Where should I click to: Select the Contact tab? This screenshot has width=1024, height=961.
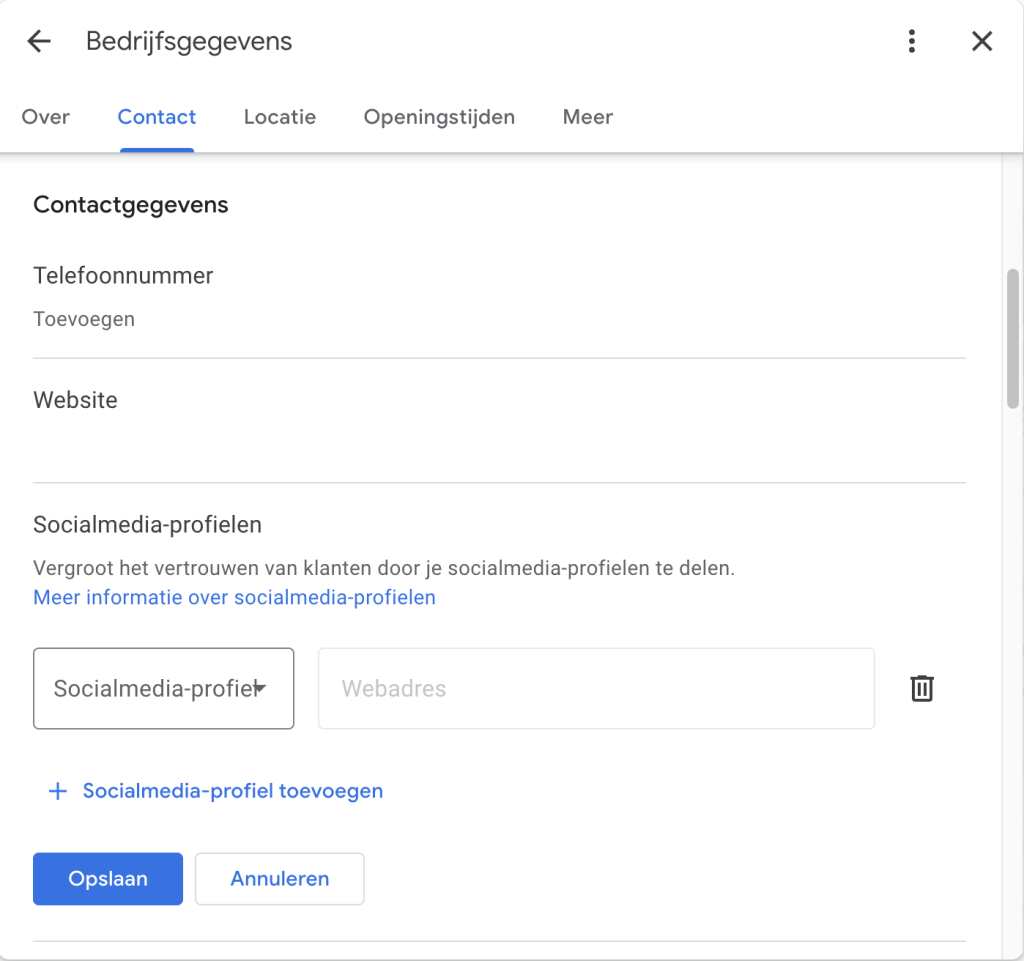[157, 117]
